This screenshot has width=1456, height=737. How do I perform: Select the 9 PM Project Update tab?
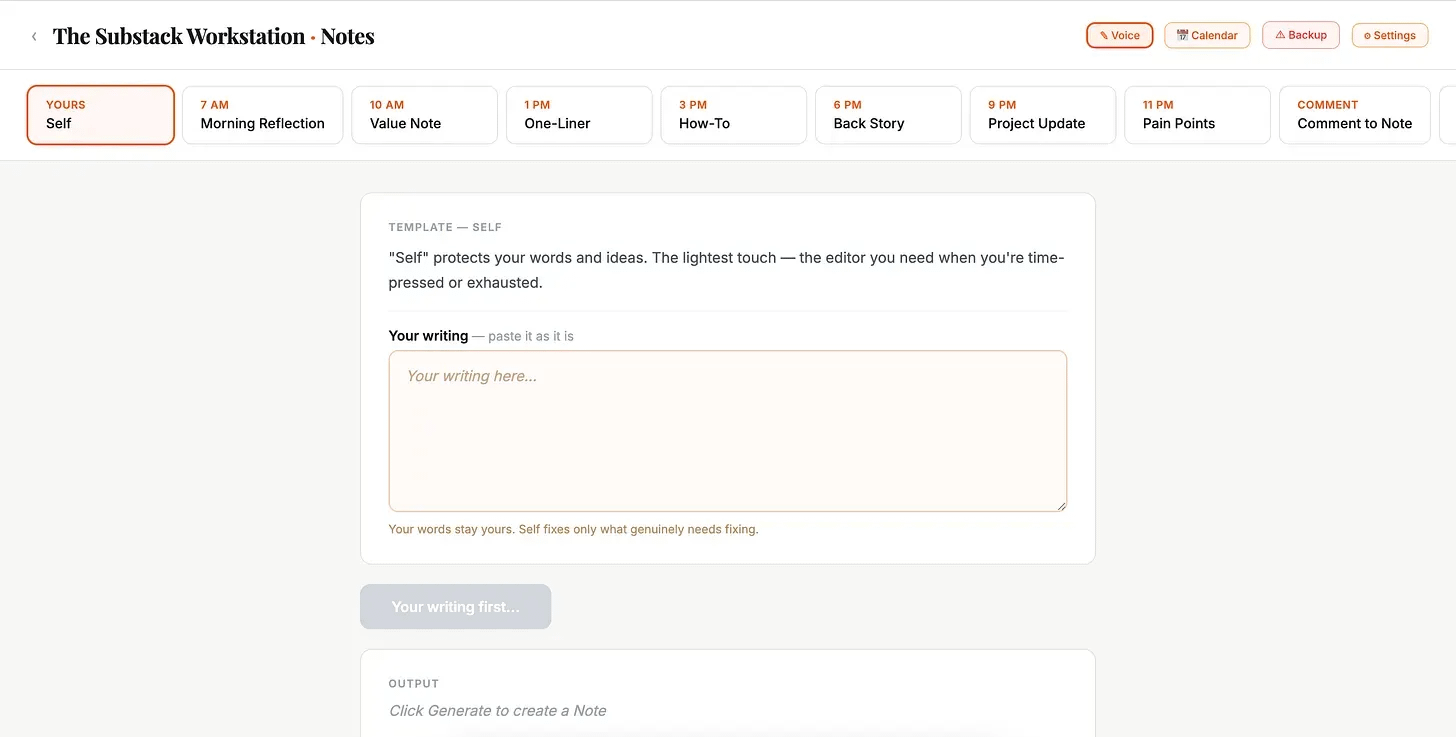(x=1042, y=115)
